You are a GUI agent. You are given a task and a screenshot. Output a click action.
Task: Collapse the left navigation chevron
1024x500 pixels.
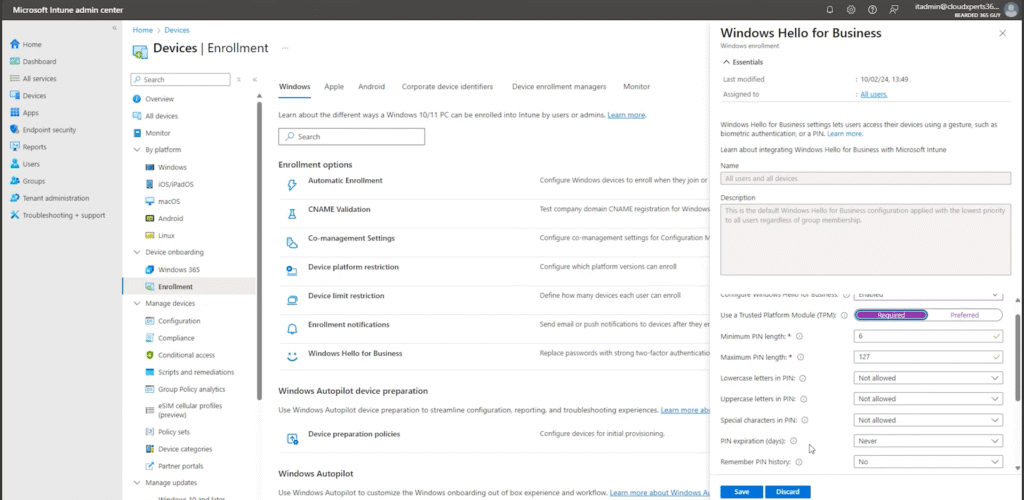click(114, 28)
